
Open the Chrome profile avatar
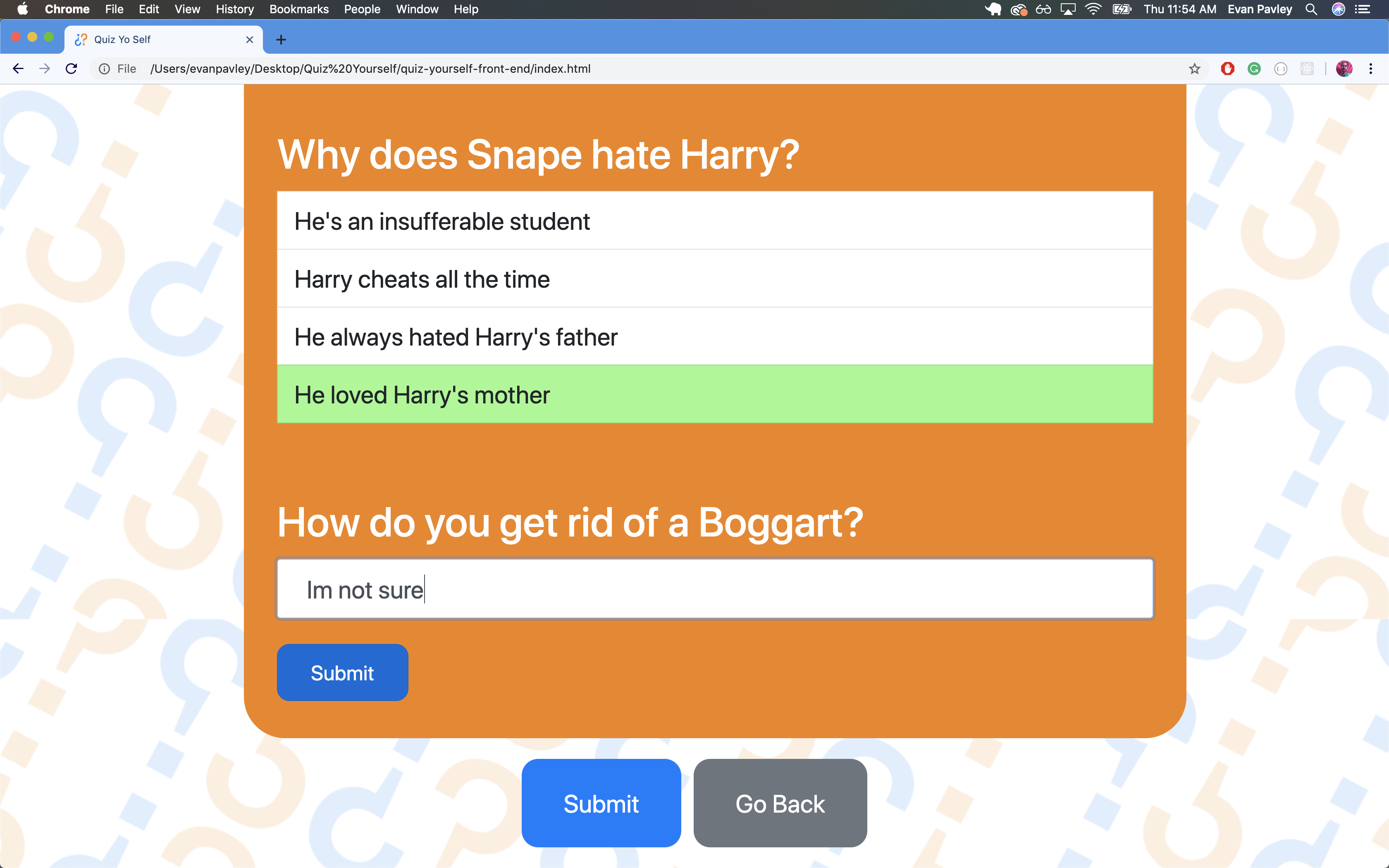[1344, 69]
